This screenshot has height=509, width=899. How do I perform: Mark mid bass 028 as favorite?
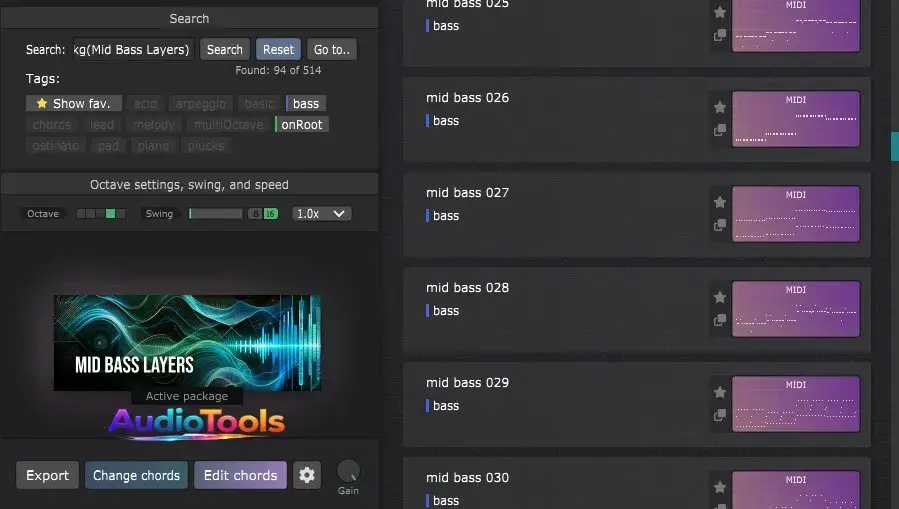tap(720, 297)
